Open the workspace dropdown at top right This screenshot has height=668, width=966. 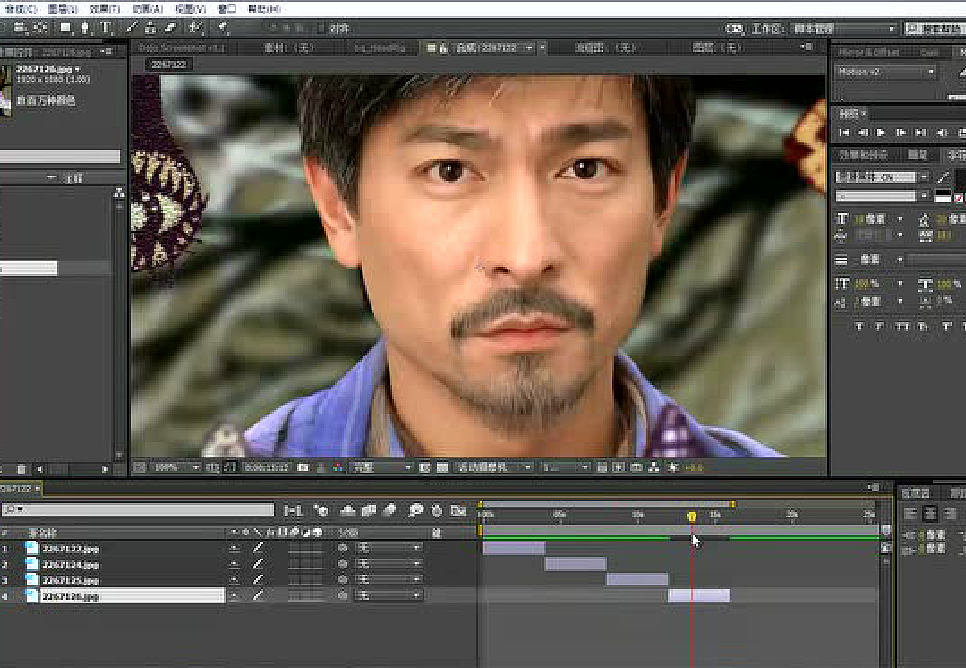843,28
